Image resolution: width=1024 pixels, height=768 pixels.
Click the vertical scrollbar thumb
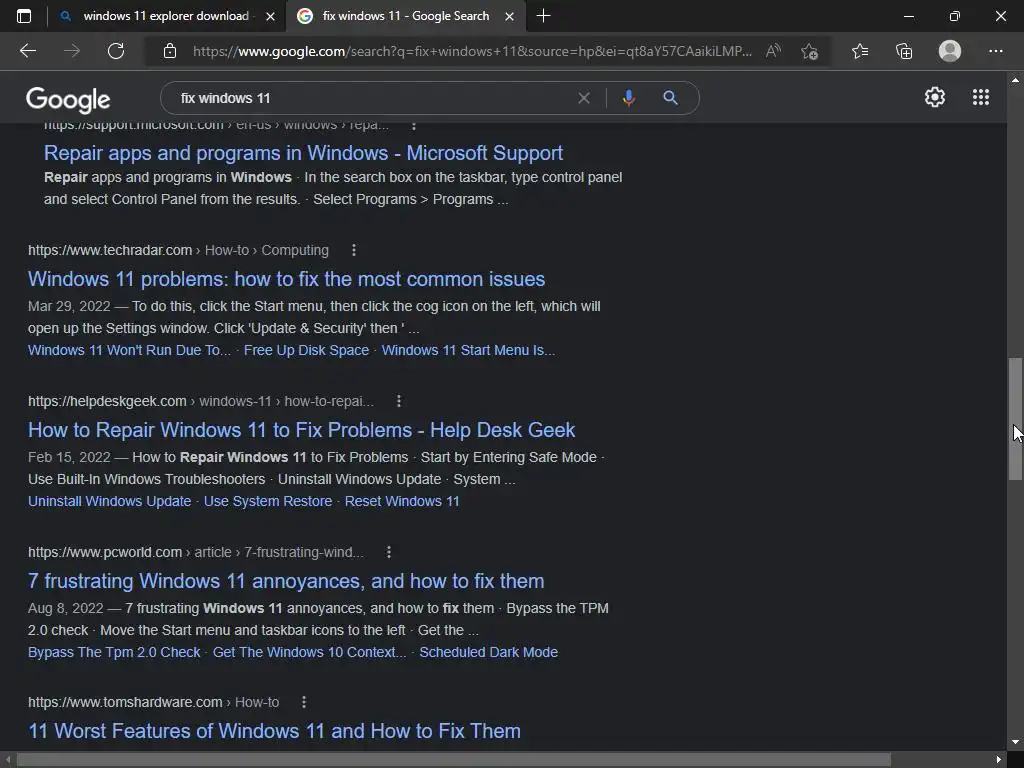pyautogui.click(x=1015, y=419)
